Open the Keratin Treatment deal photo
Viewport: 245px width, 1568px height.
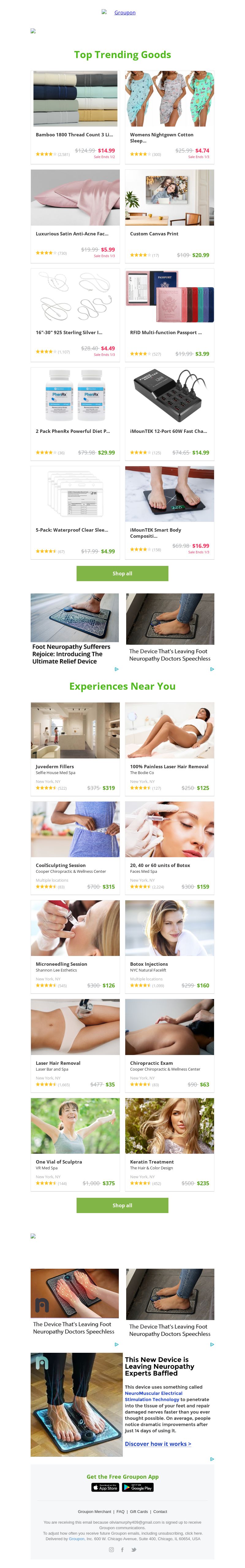pyautogui.click(x=169, y=1125)
